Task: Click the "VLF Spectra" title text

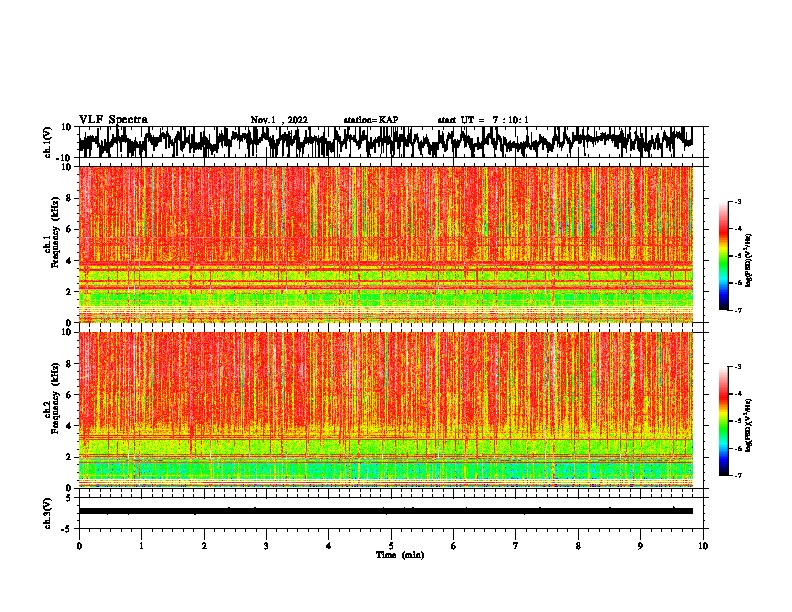Action: pos(113,120)
